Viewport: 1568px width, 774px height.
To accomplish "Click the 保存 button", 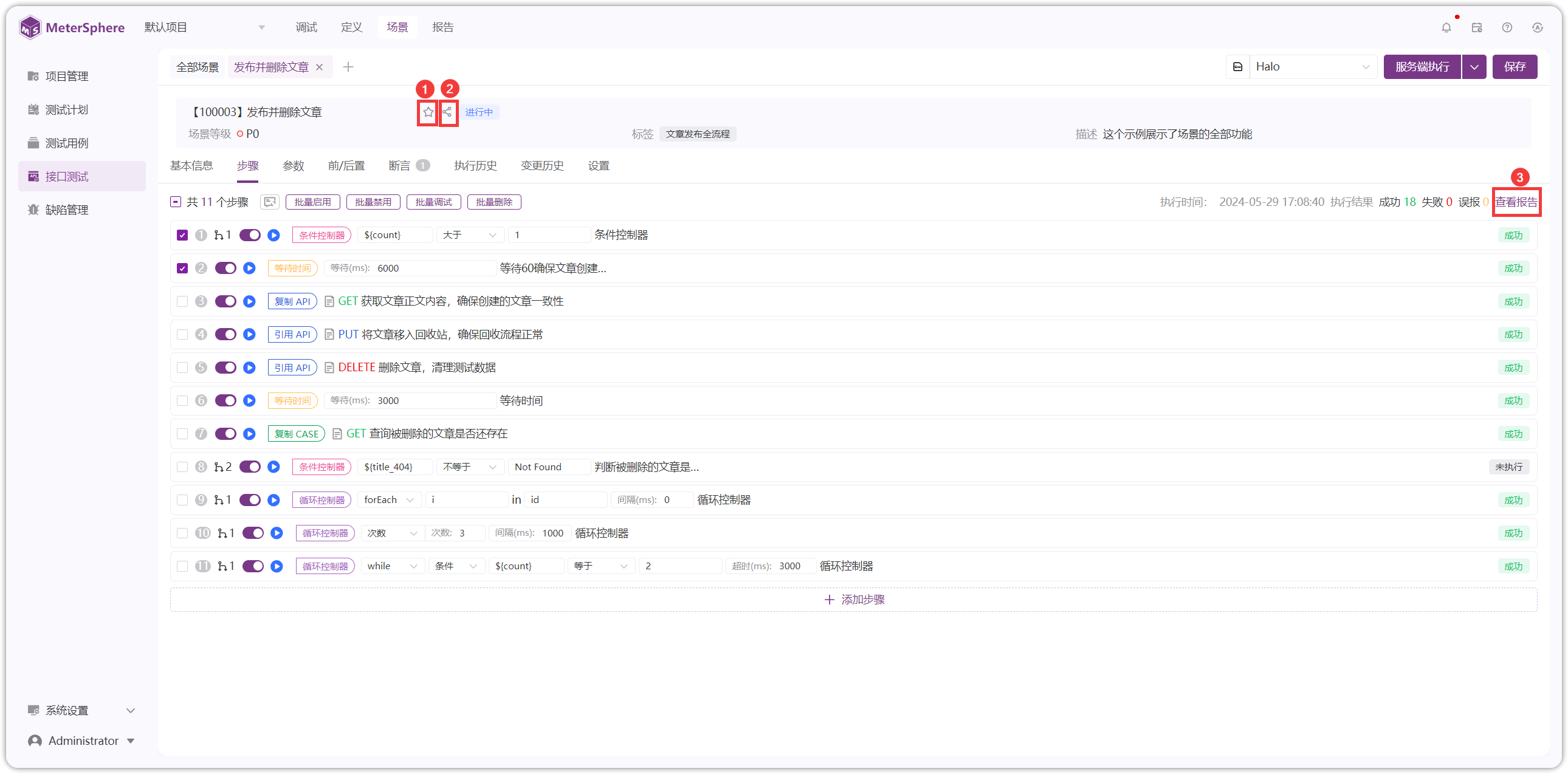I will tap(1515, 67).
